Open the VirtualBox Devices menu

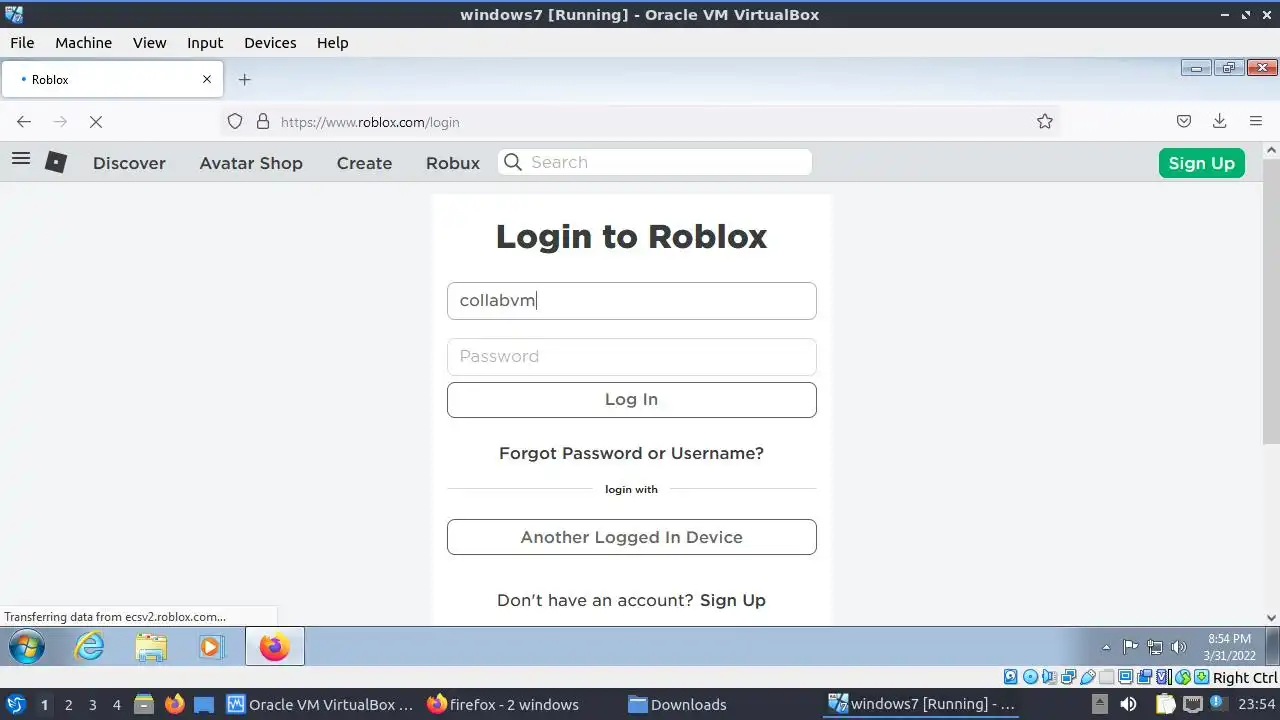click(270, 43)
